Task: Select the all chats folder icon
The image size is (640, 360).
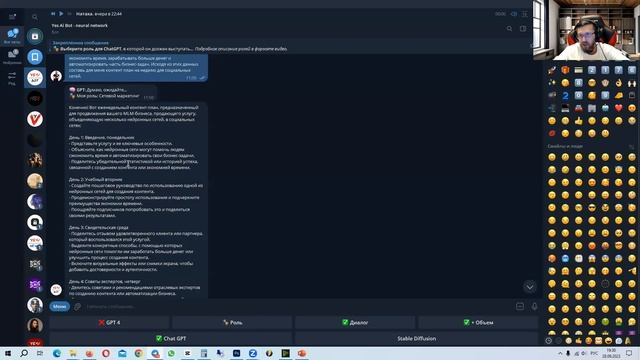Action: click(x=12, y=36)
